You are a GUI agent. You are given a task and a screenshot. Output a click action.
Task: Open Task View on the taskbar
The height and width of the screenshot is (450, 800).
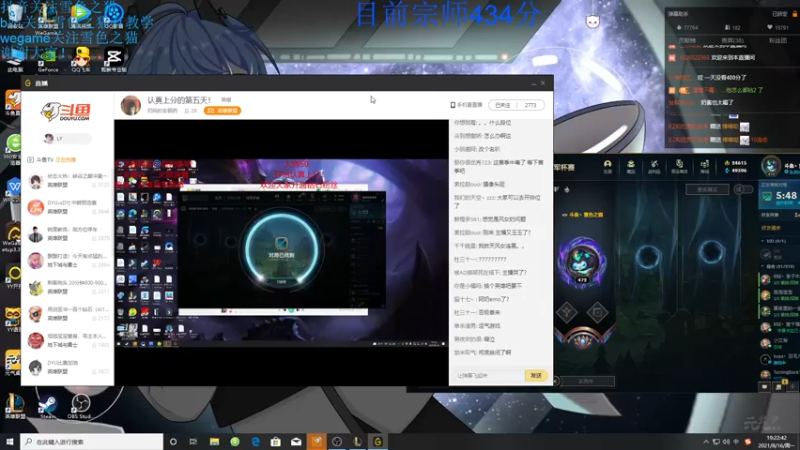coord(193,441)
